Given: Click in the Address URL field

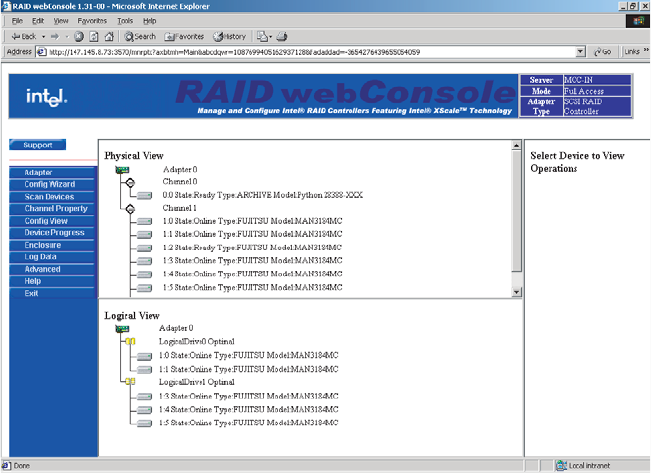Looking at the screenshot, I should click(306, 52).
